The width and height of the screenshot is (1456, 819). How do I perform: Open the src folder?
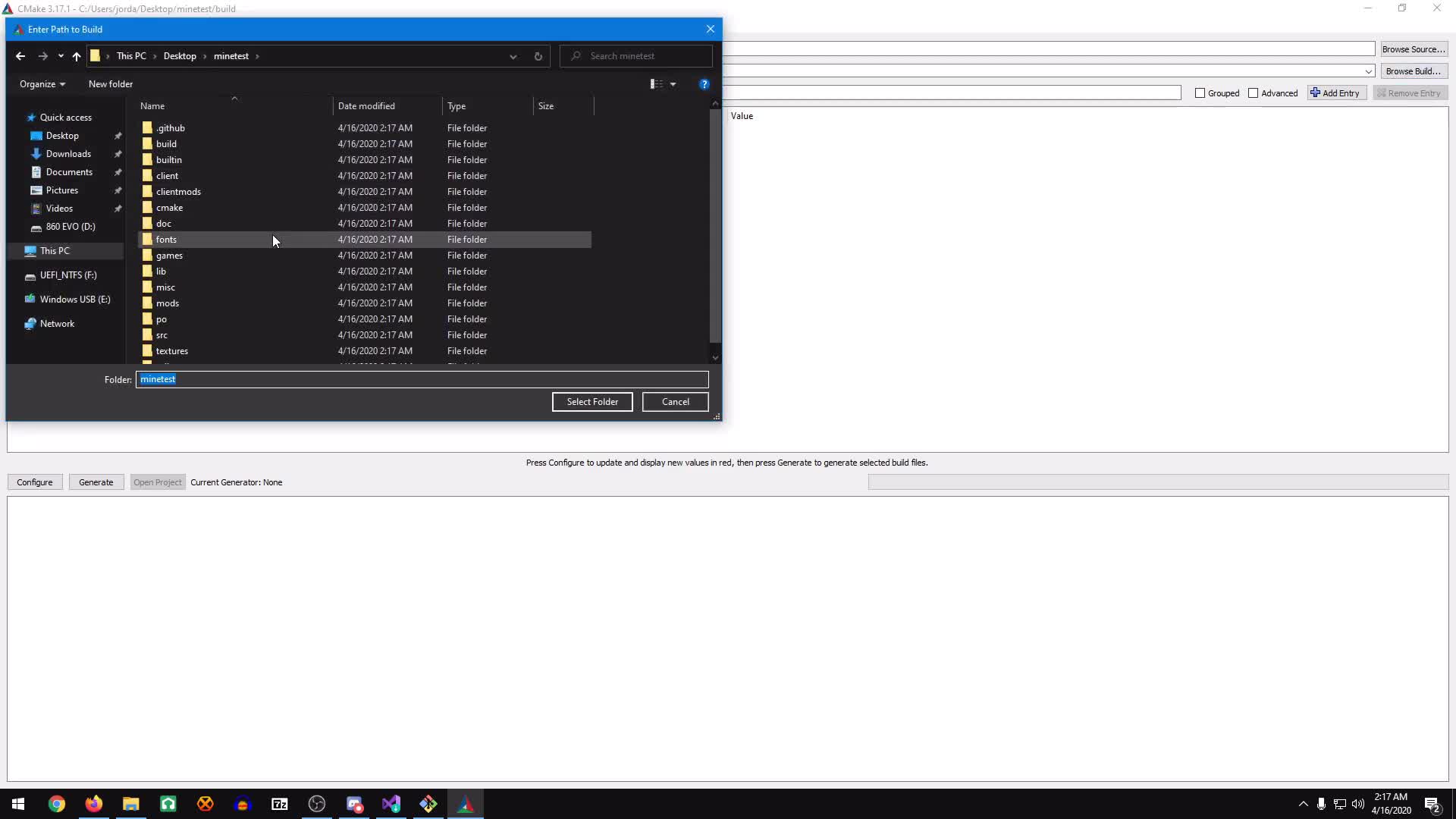pyautogui.click(x=162, y=335)
